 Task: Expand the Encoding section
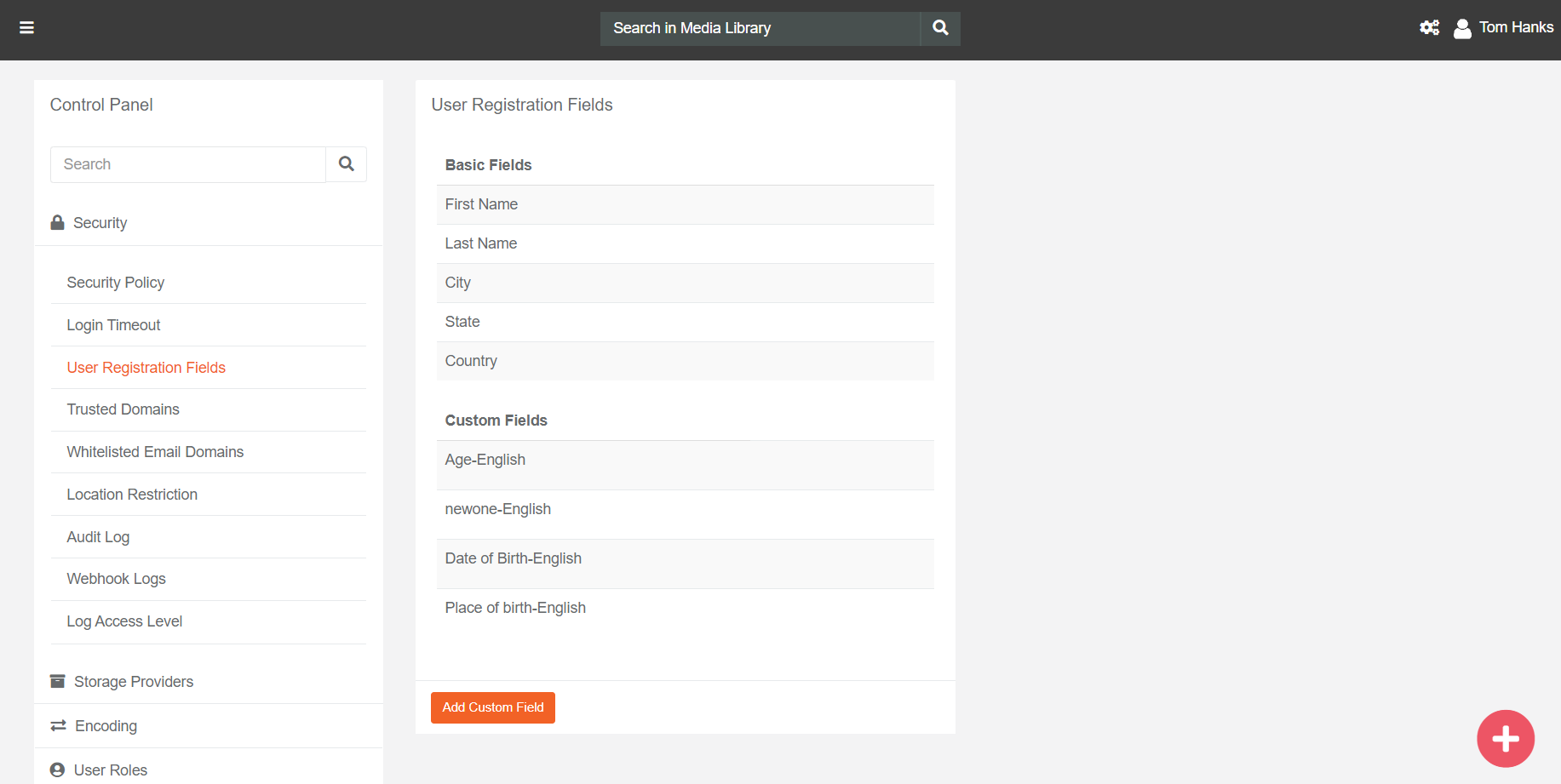coord(106,726)
